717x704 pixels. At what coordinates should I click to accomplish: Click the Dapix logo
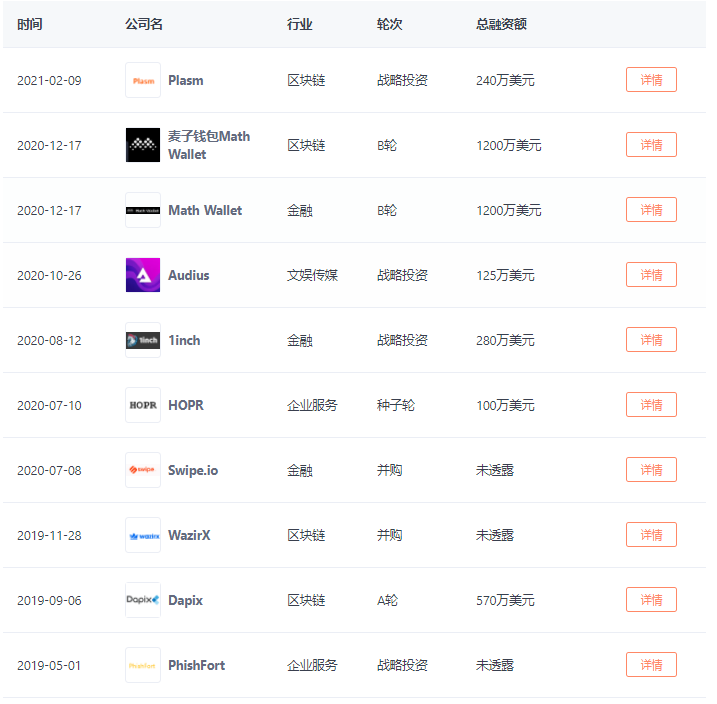tap(143, 599)
